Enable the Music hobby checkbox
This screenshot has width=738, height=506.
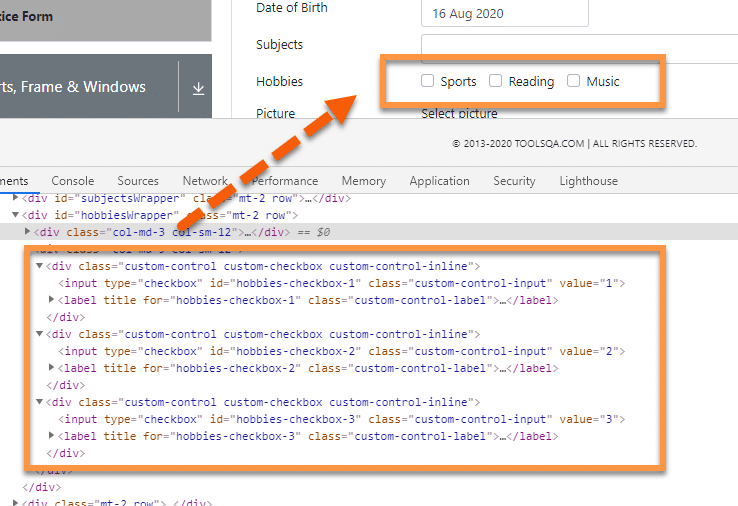[x=574, y=82]
